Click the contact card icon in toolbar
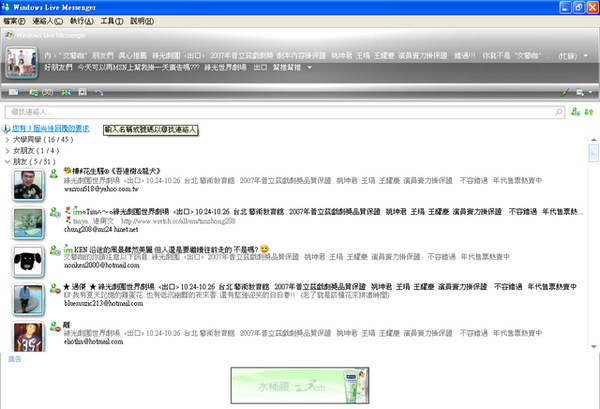600x409 pixels. click(82, 92)
